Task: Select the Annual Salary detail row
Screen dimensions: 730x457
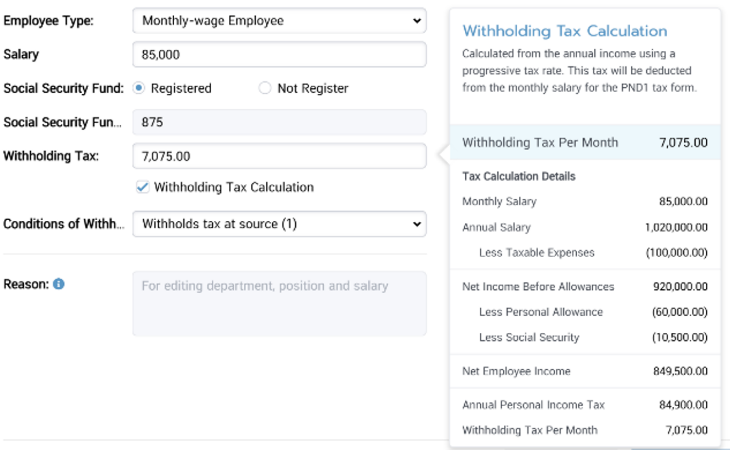Action: pyautogui.click(x=584, y=227)
